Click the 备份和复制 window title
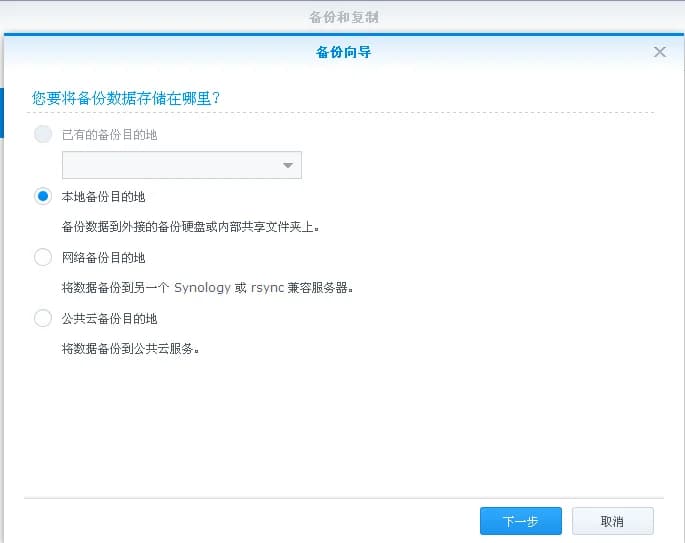 click(343, 17)
